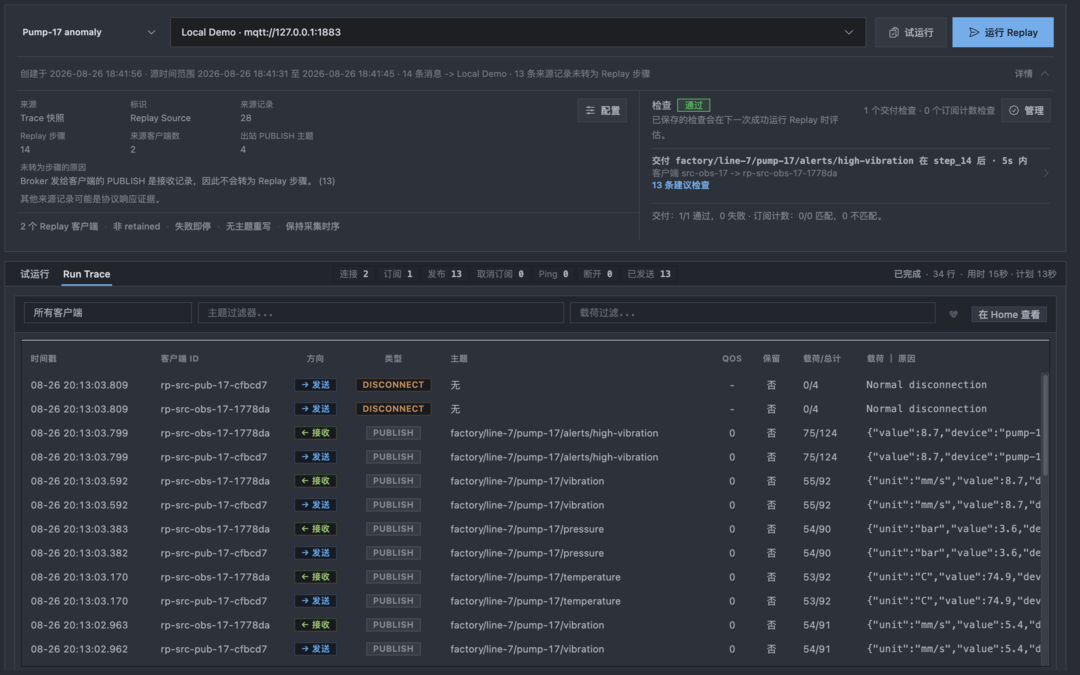Switch to the 试运行 tab
1080x675 pixels.
click(x=34, y=274)
